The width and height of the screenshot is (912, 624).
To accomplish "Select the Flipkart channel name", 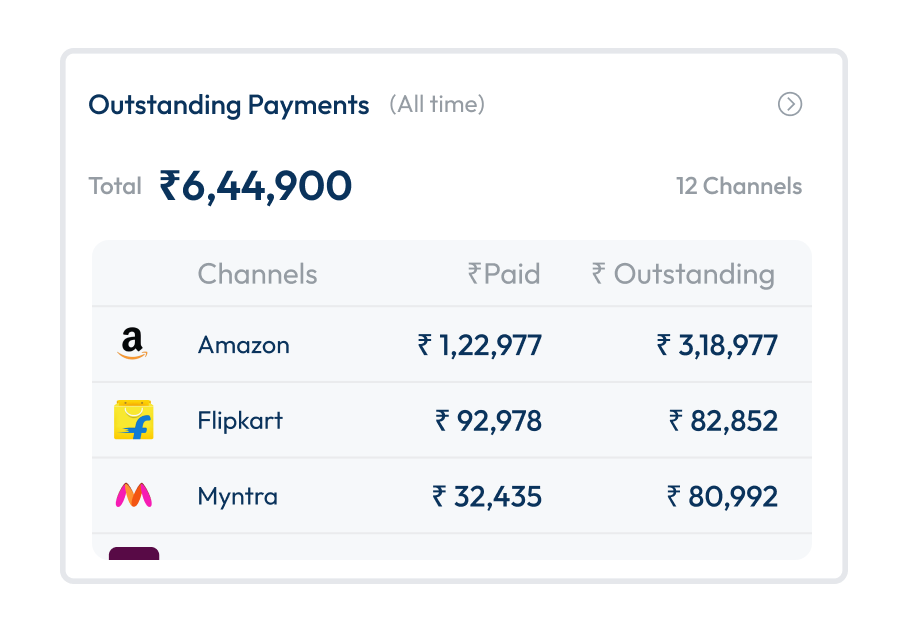I will coord(240,420).
